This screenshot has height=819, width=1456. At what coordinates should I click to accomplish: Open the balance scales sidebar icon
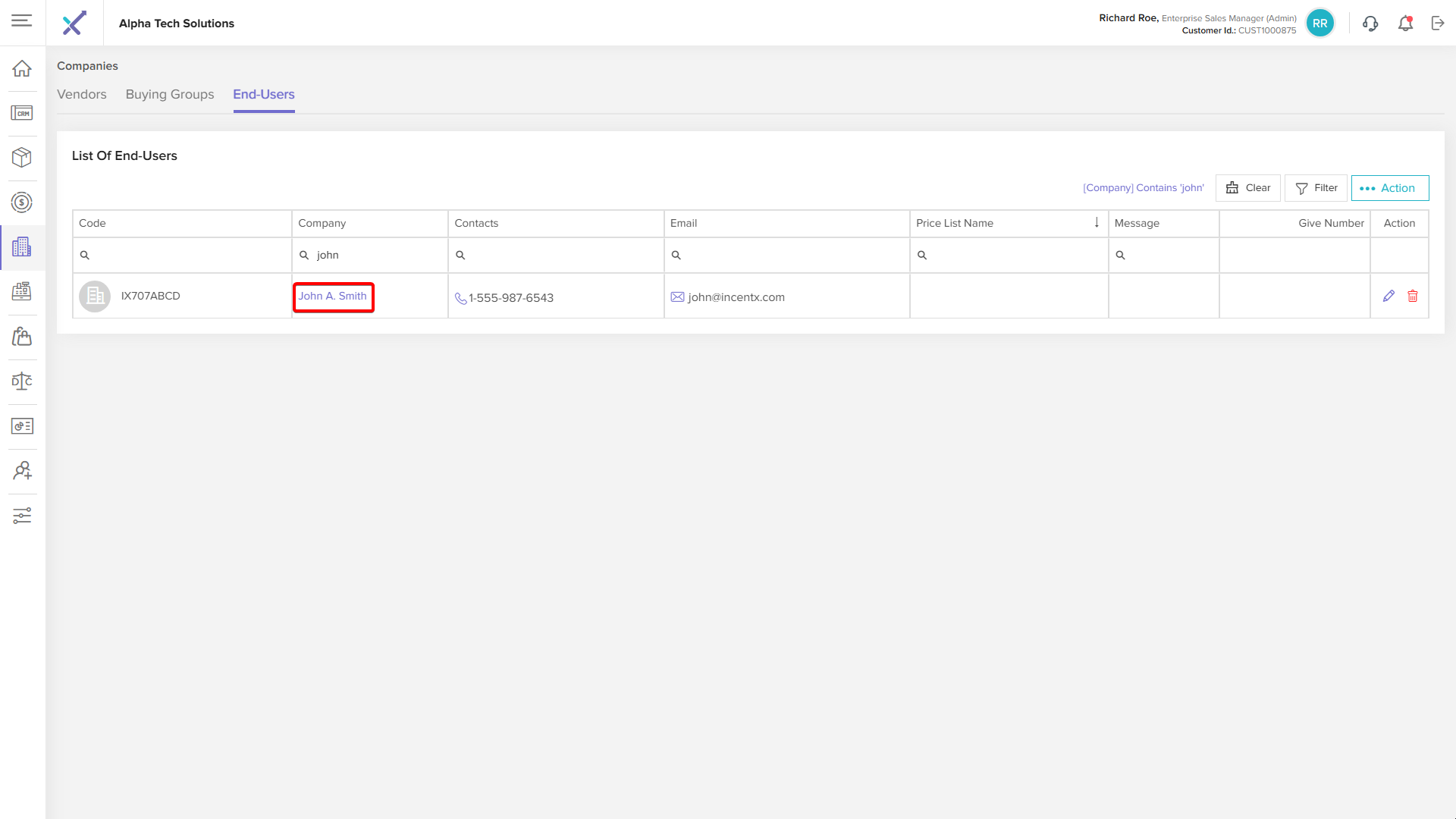22,381
